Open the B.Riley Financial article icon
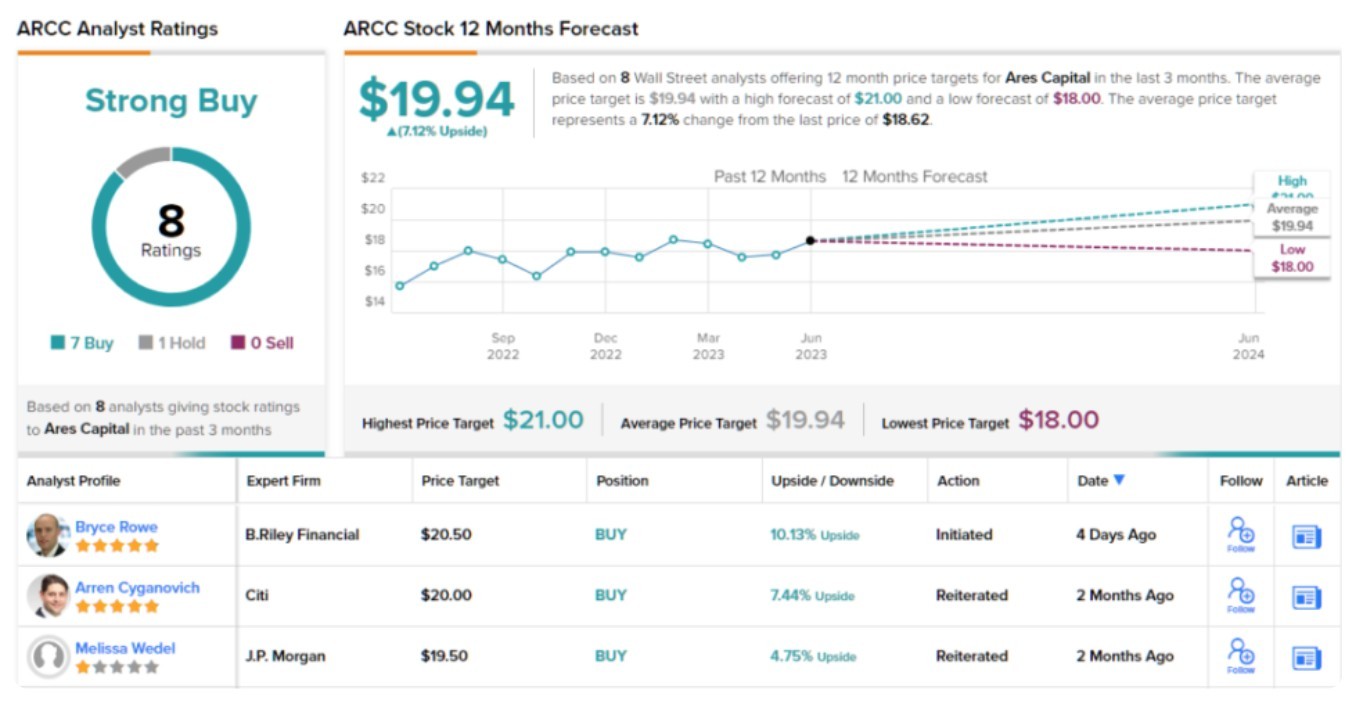1360x704 pixels. pos(1306,536)
